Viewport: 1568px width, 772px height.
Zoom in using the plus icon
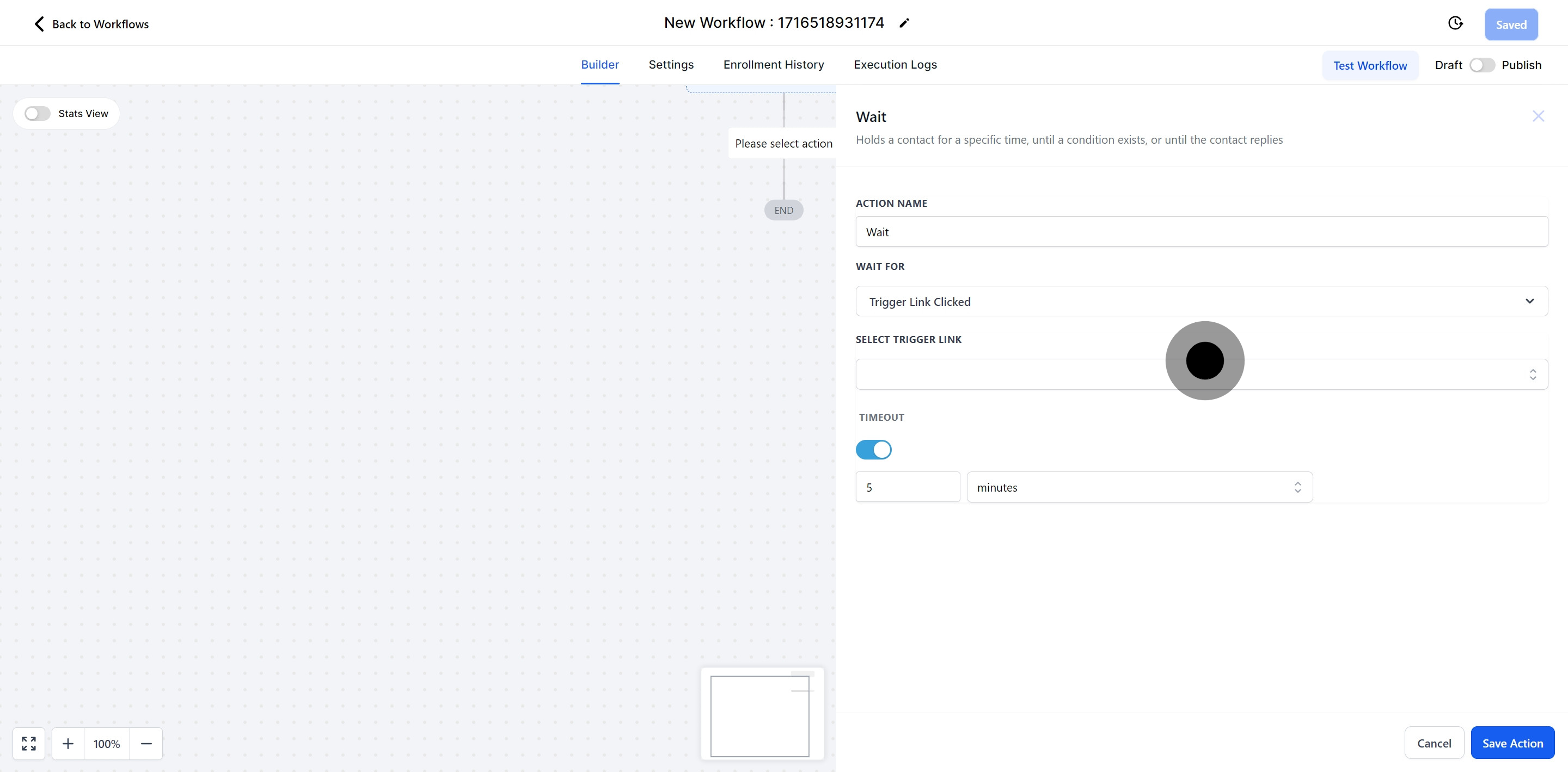click(68, 743)
